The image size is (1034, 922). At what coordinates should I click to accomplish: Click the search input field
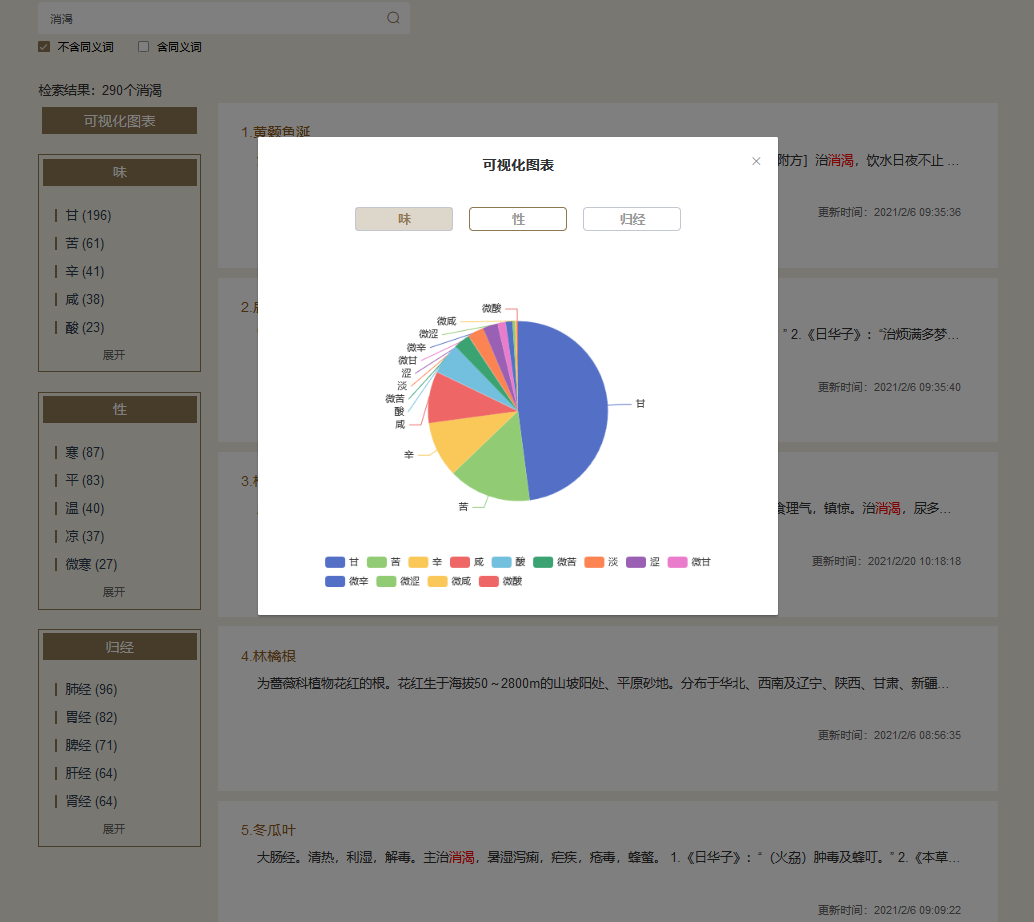(x=210, y=18)
